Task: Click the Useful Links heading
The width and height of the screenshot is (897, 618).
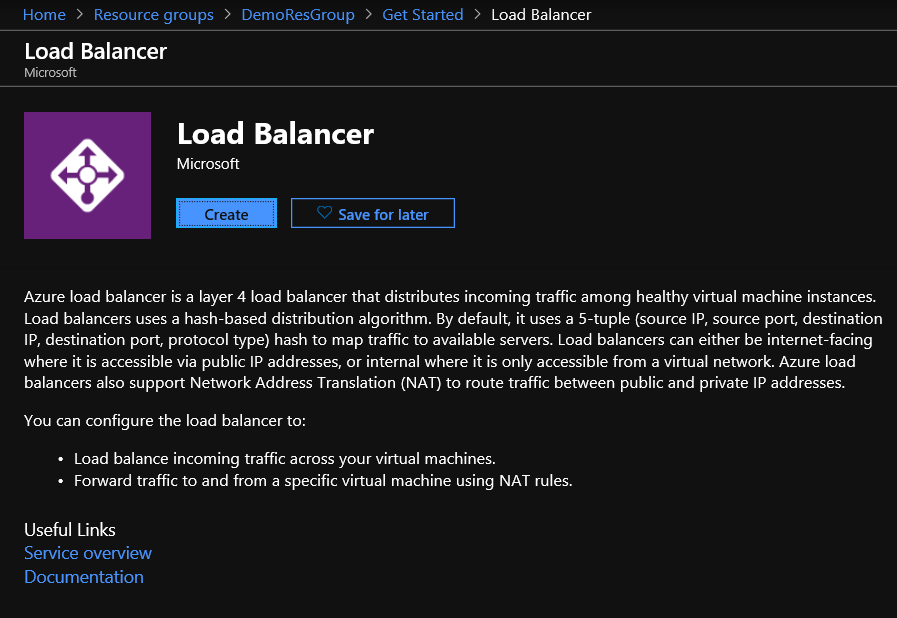Action: coord(70,530)
